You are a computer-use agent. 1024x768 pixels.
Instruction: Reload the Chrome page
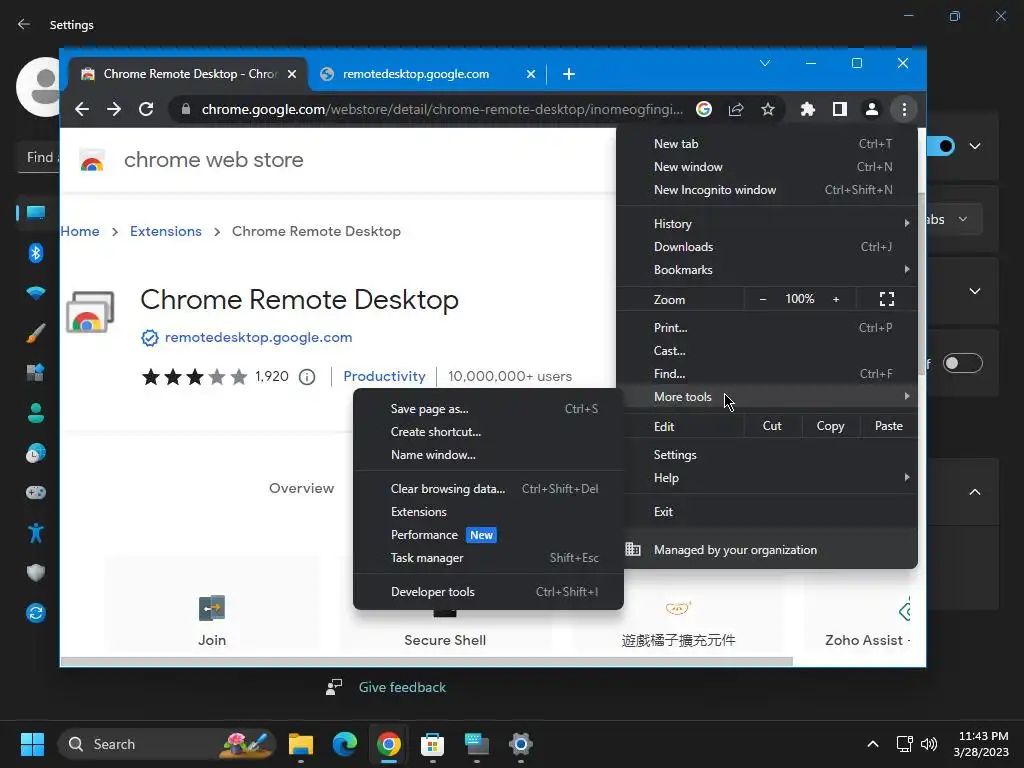pos(146,109)
